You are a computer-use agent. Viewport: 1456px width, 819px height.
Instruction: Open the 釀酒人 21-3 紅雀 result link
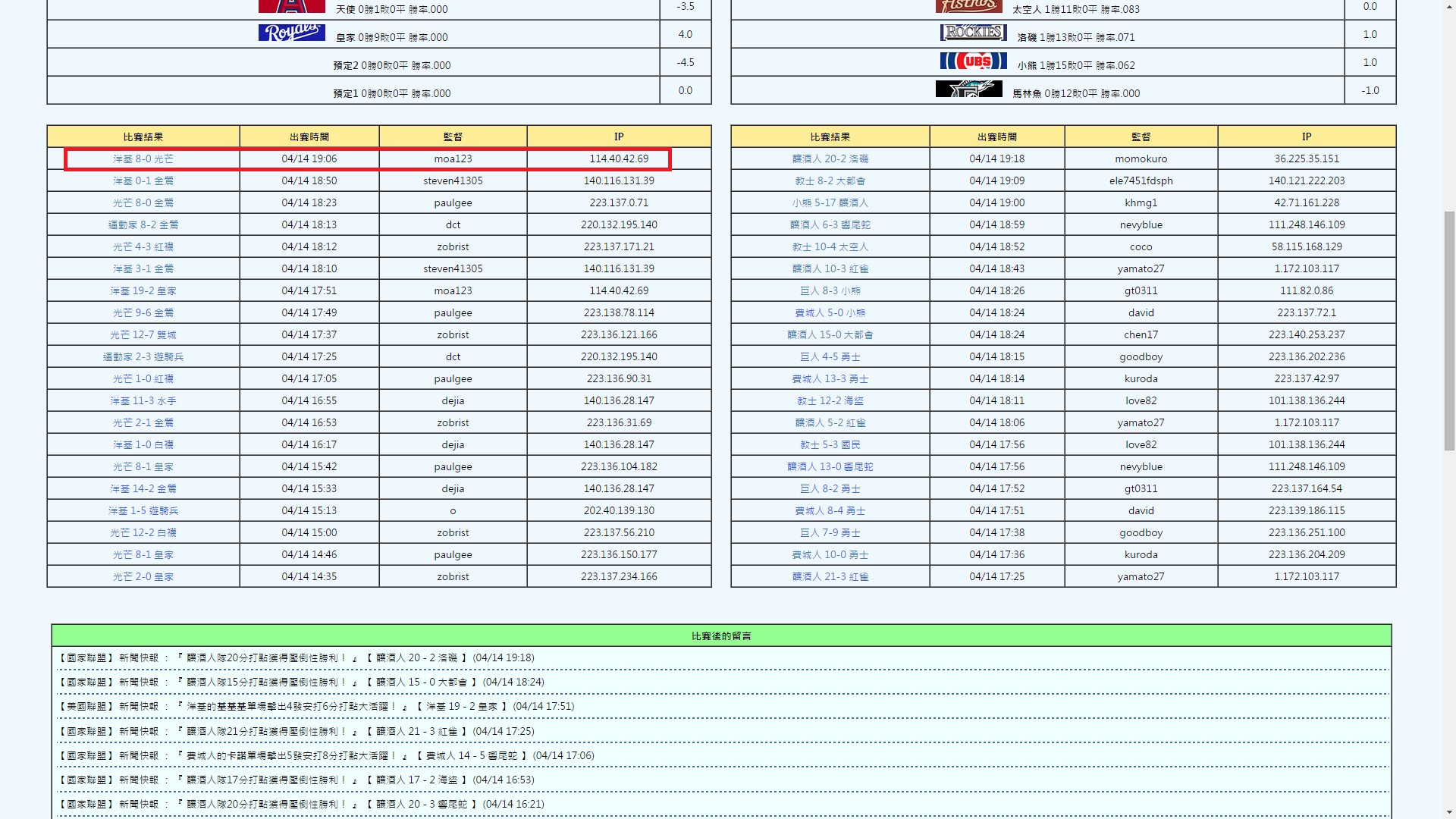tap(830, 577)
